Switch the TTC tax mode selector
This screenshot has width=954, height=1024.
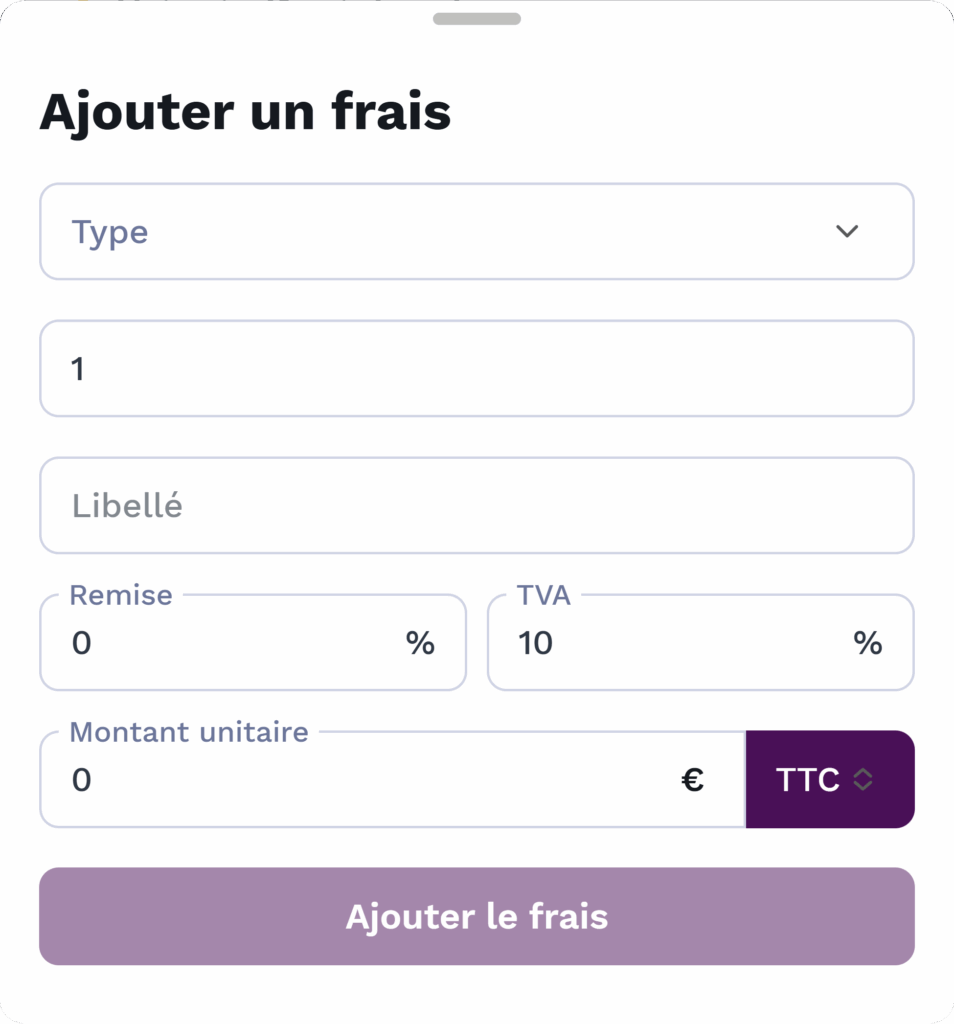point(829,780)
